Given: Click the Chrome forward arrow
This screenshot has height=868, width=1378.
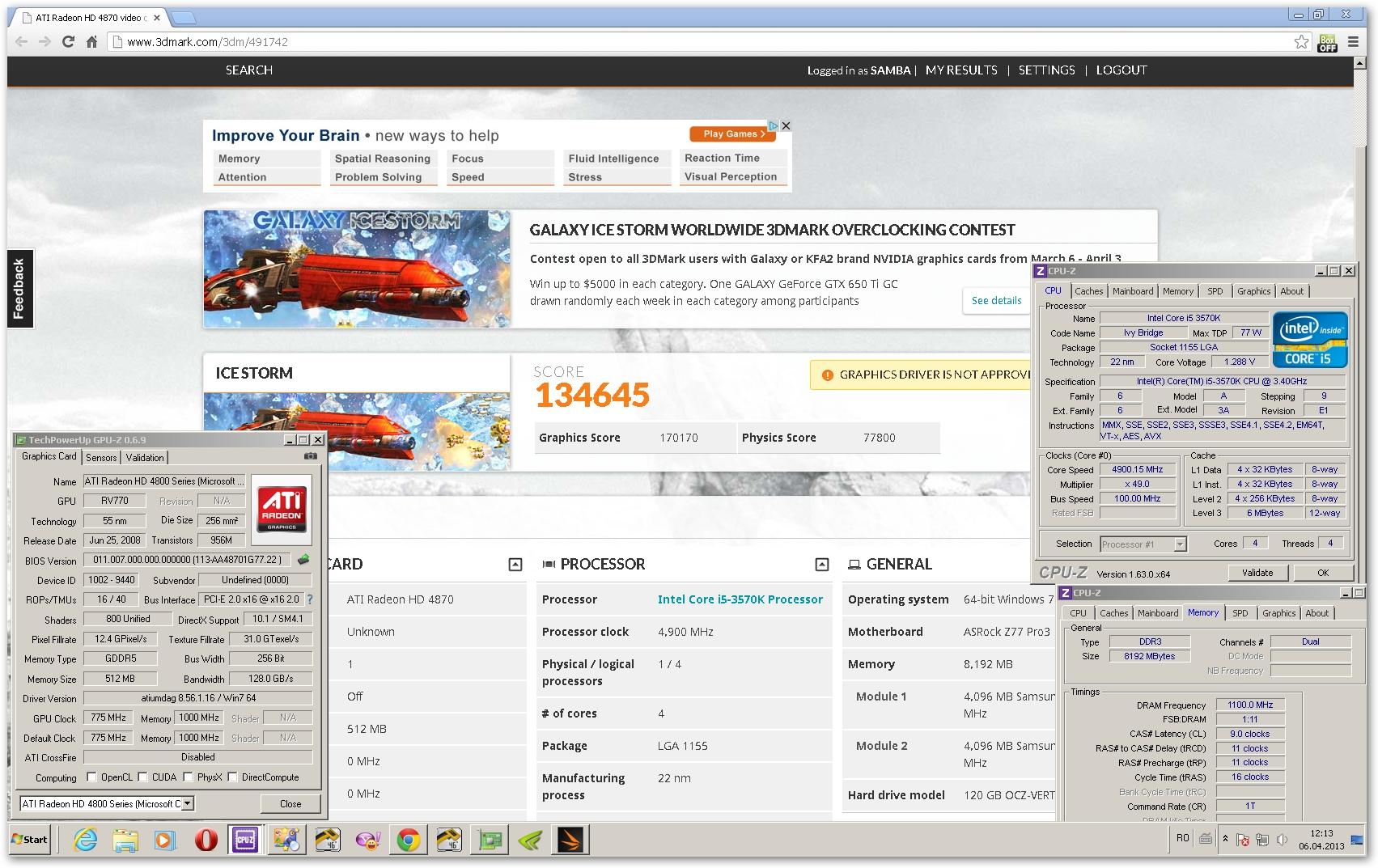Looking at the screenshot, I should point(45,41).
